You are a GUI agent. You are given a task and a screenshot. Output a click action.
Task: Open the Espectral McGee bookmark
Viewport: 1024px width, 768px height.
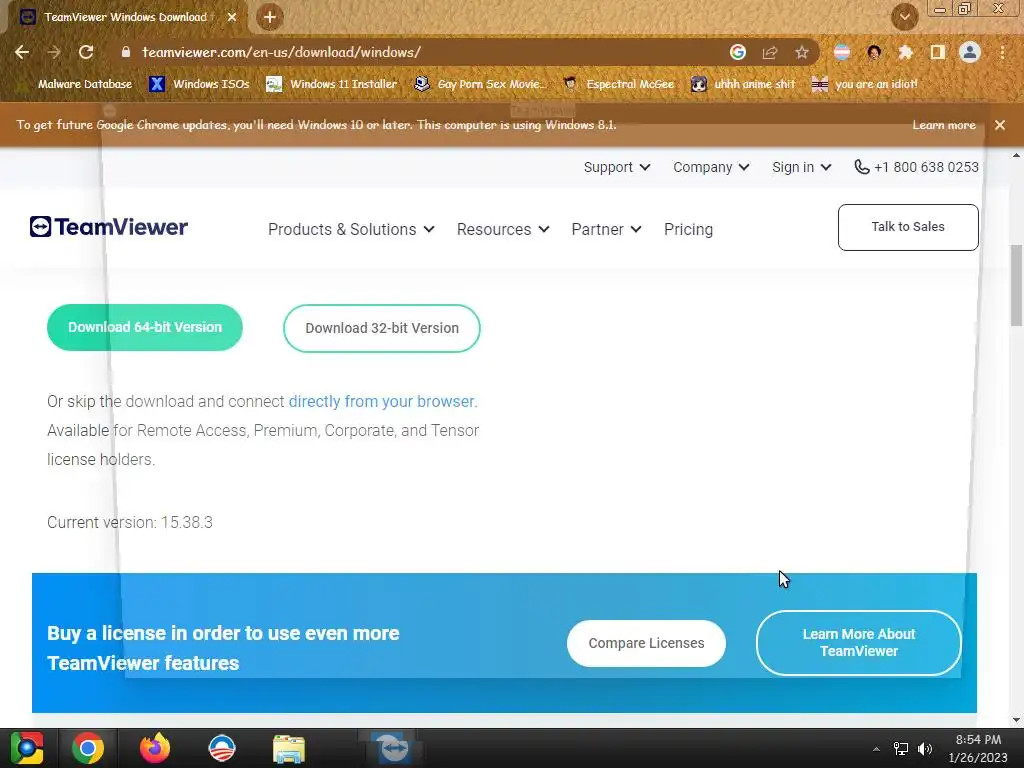click(618, 84)
